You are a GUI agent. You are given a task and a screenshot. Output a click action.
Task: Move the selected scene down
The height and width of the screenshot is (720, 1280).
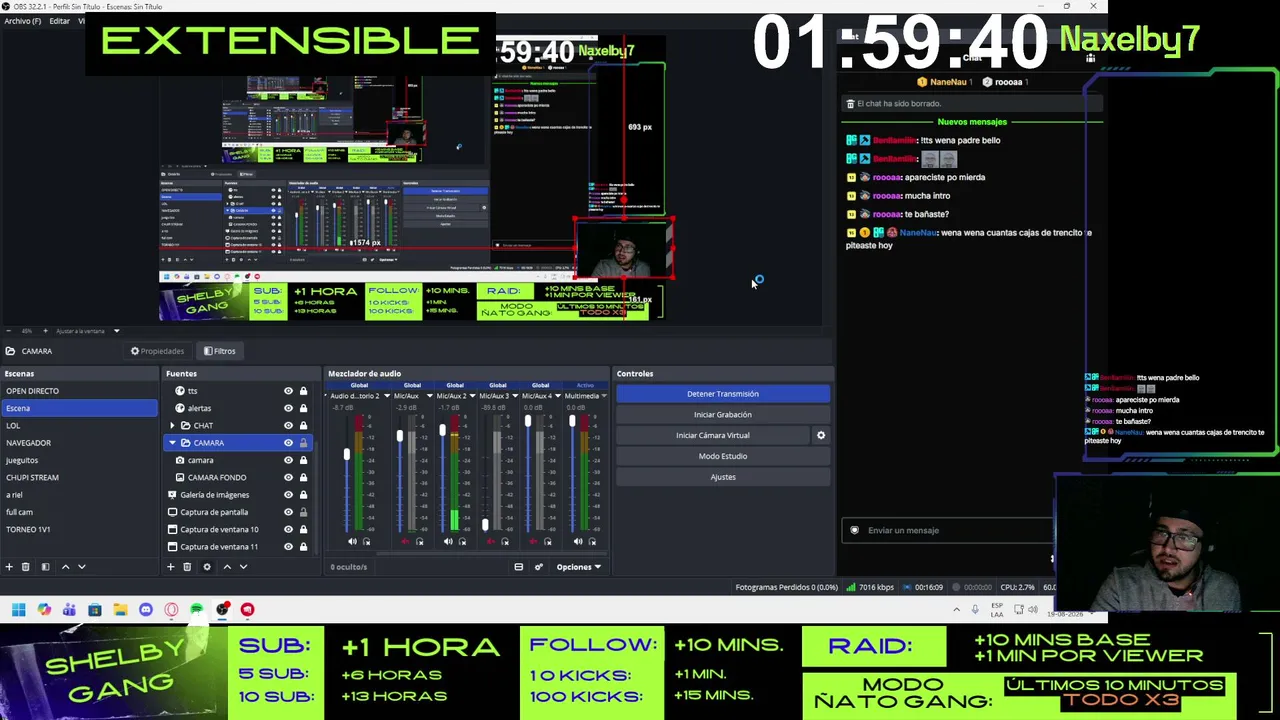[x=82, y=567]
